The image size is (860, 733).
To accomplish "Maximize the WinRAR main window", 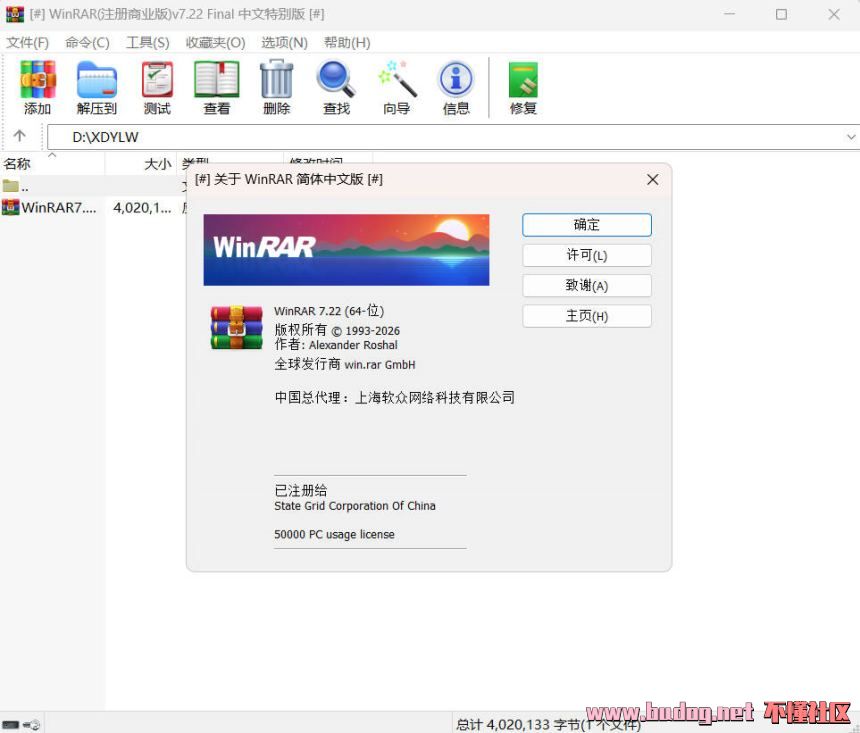I will pos(781,15).
